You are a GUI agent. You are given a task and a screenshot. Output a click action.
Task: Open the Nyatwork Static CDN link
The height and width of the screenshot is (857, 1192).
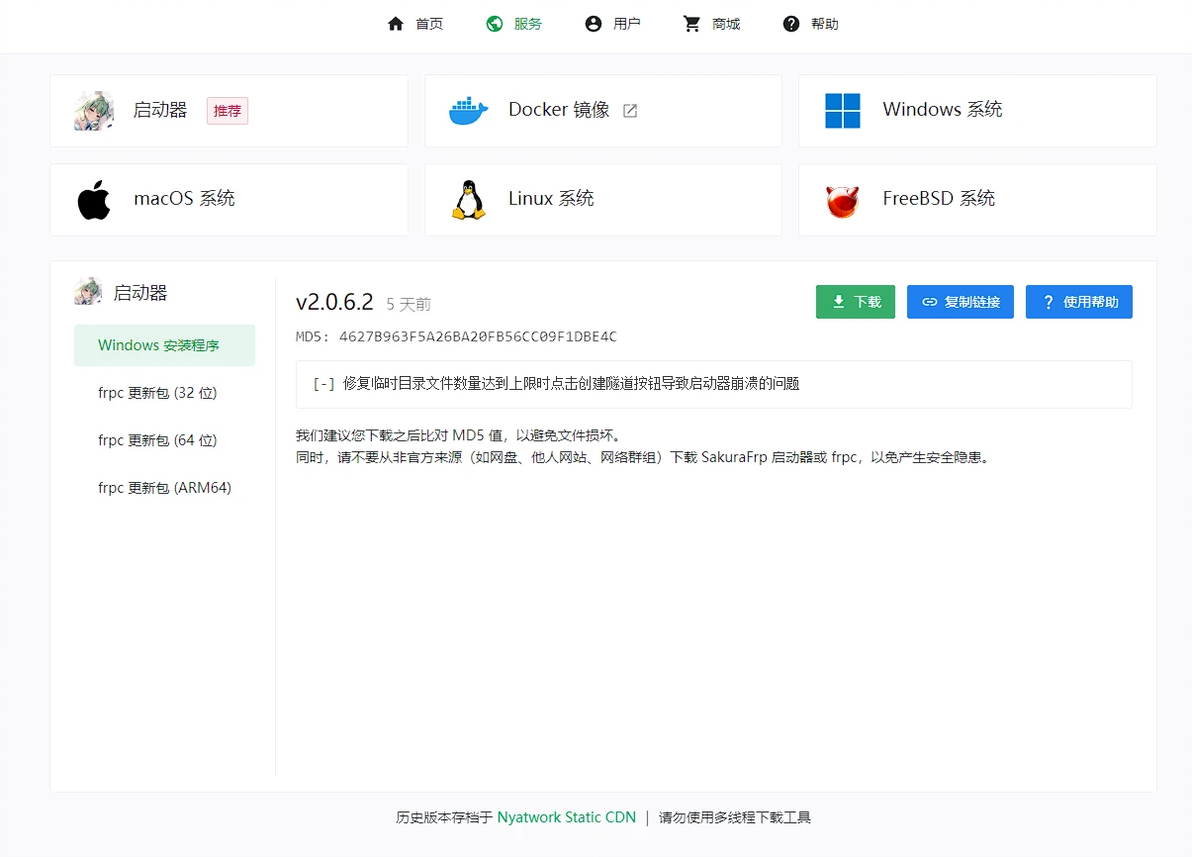point(566,817)
